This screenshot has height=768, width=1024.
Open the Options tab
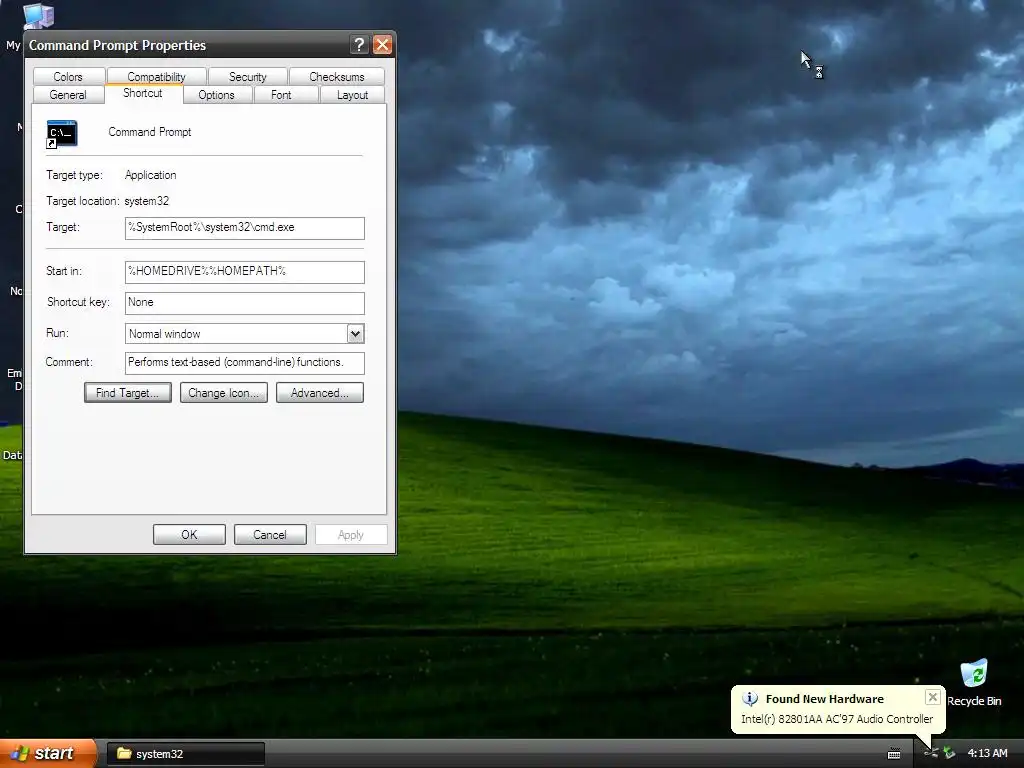click(x=216, y=95)
